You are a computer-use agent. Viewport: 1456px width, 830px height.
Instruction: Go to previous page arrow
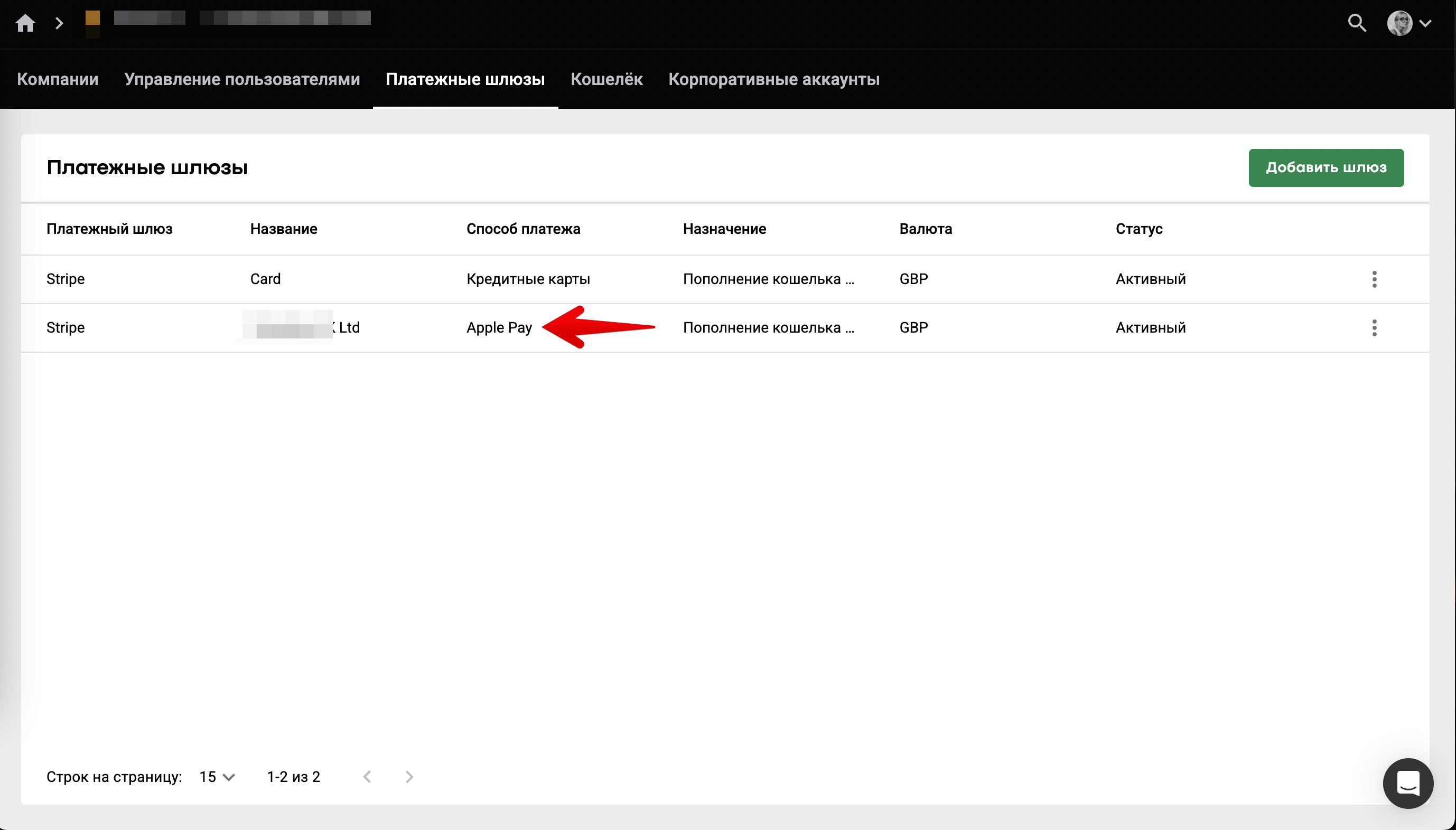pos(367,777)
